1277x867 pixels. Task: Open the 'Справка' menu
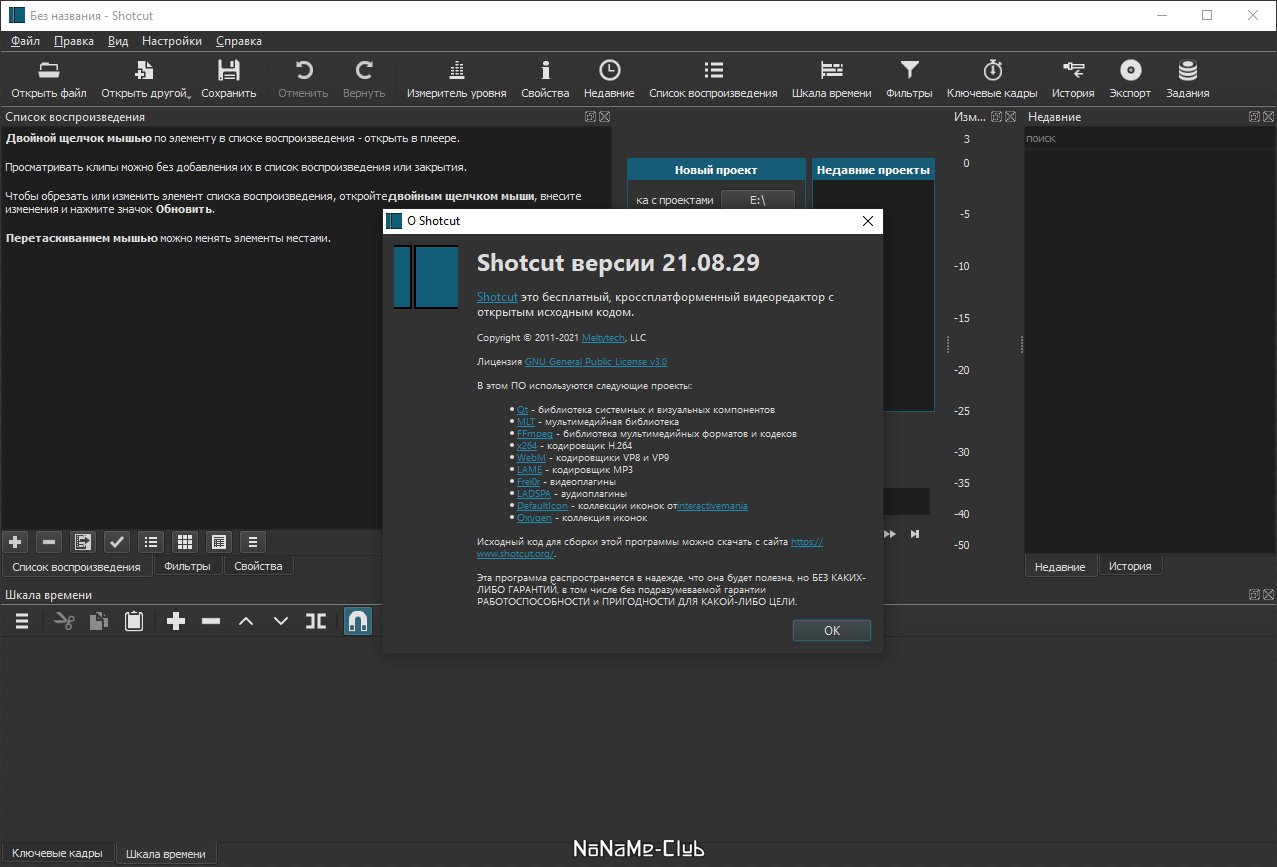pyautogui.click(x=239, y=41)
